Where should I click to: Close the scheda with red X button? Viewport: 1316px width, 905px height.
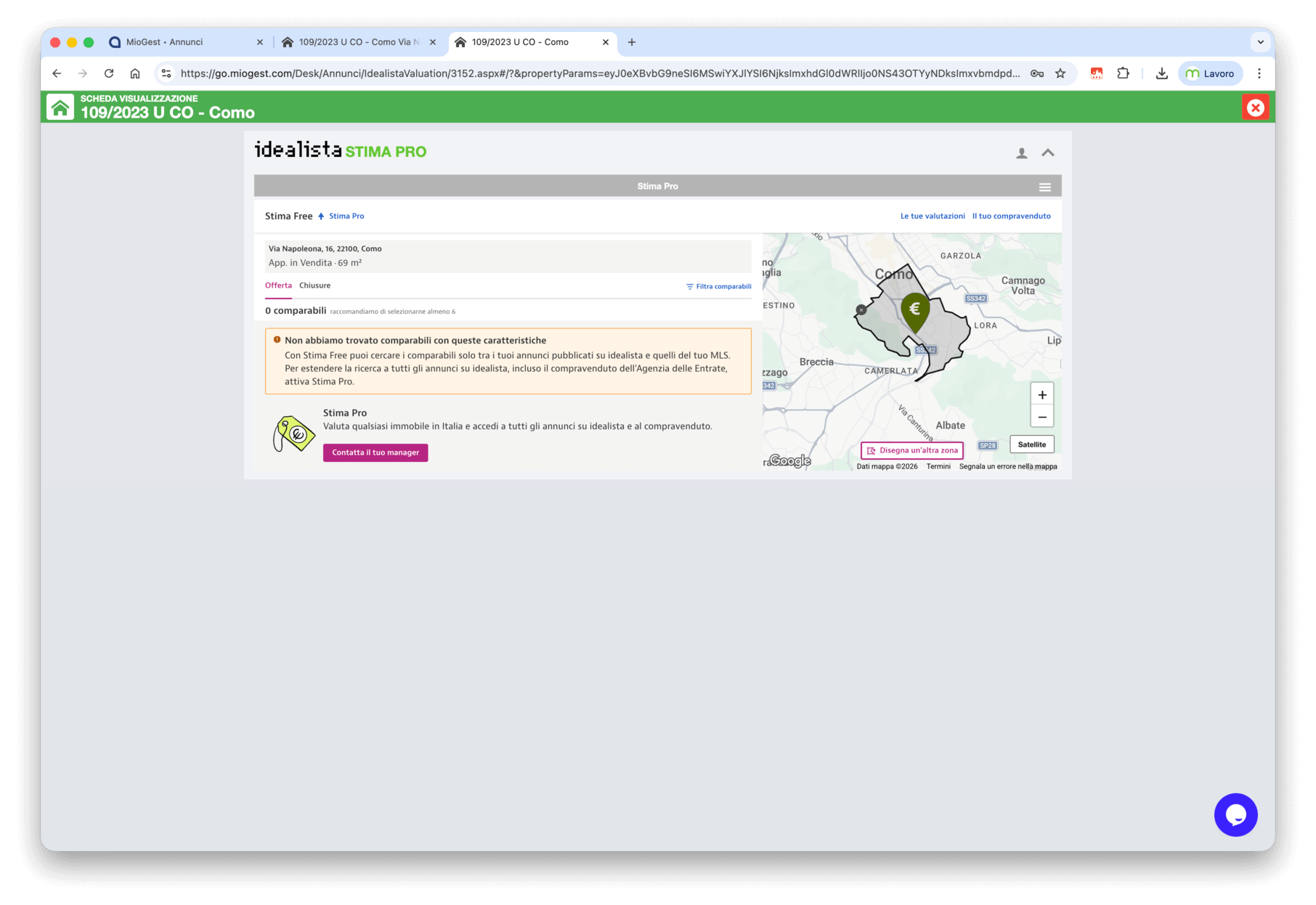(1255, 107)
